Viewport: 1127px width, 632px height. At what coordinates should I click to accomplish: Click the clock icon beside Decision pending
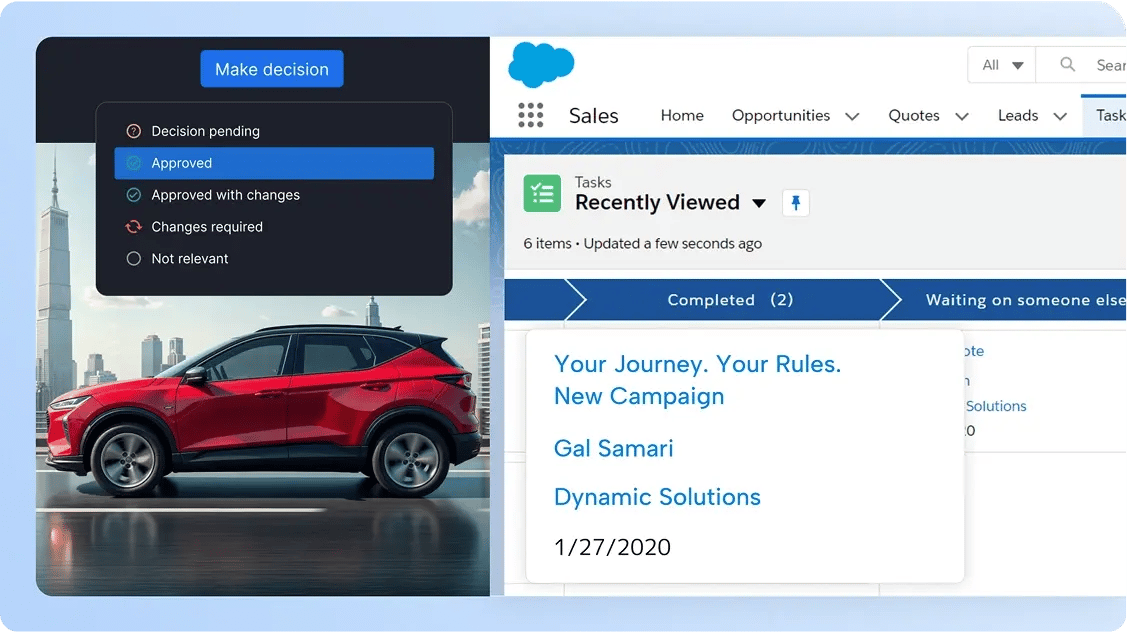pyautogui.click(x=133, y=131)
